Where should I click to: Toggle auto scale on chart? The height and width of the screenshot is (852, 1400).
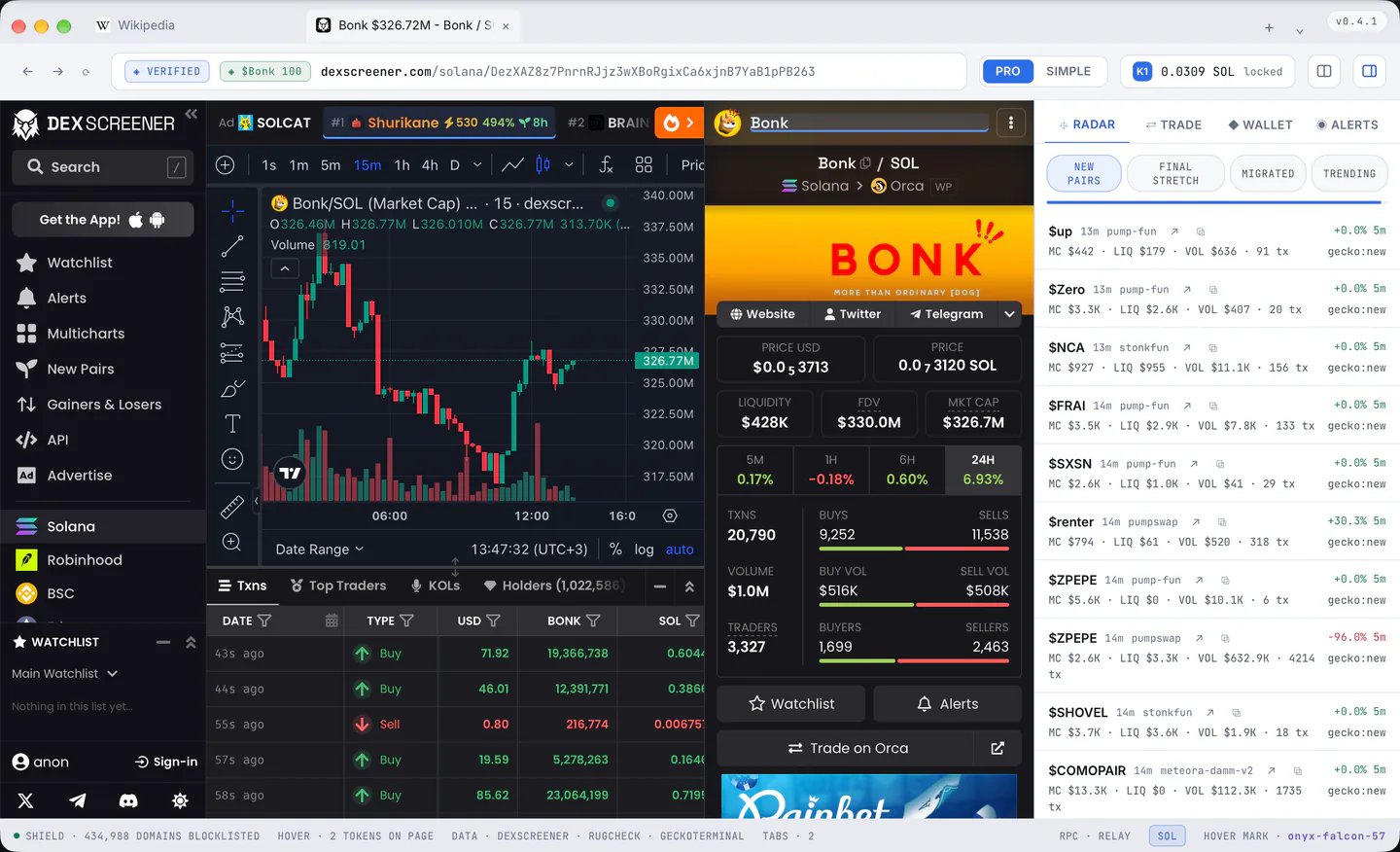[680, 550]
